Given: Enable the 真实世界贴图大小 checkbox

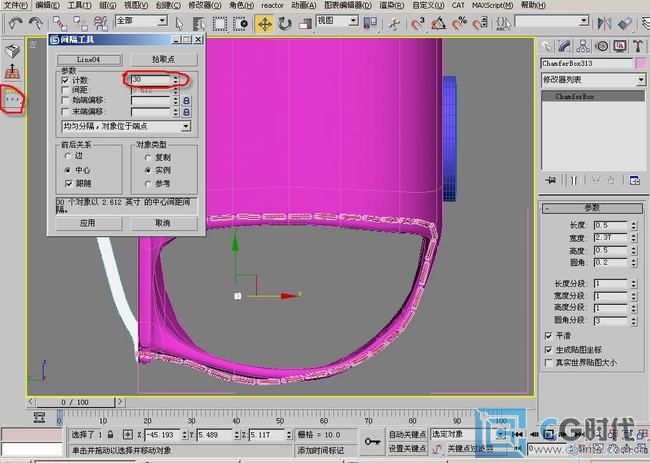Looking at the screenshot, I should pyautogui.click(x=548, y=363).
